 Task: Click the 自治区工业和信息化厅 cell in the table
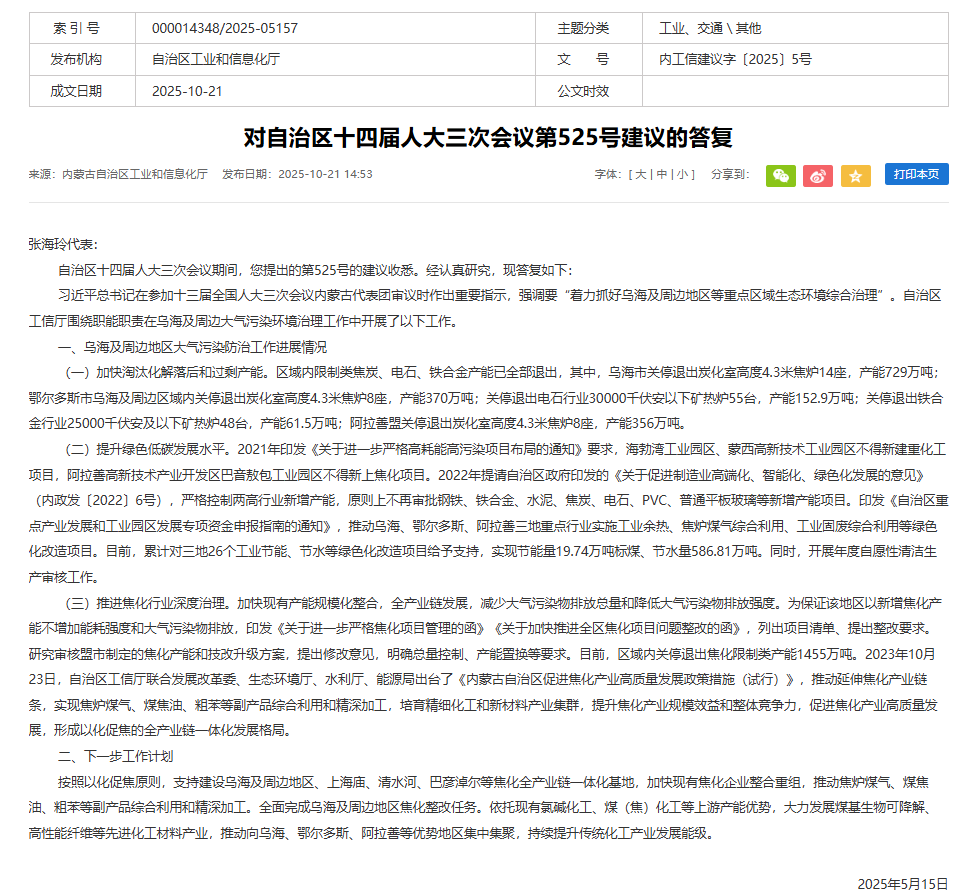[215, 59]
